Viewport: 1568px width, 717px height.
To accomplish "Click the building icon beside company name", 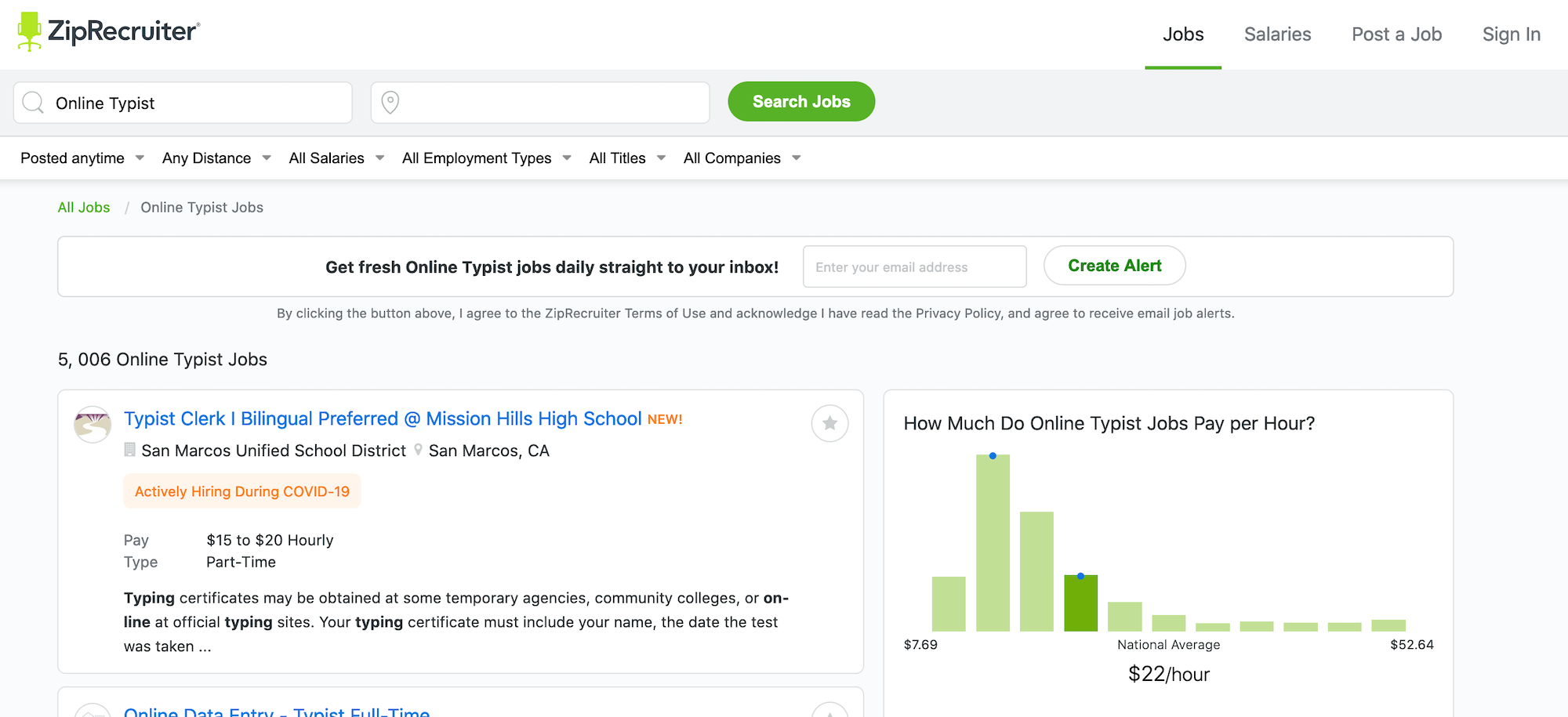I will (x=130, y=450).
